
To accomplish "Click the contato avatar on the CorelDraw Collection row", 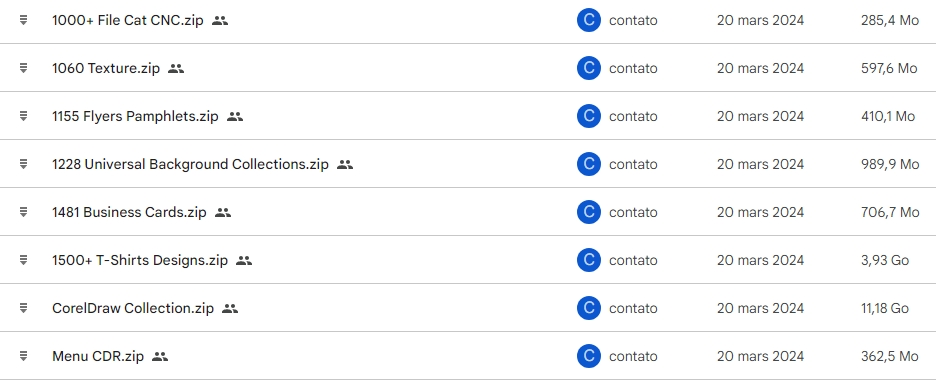I will point(589,308).
